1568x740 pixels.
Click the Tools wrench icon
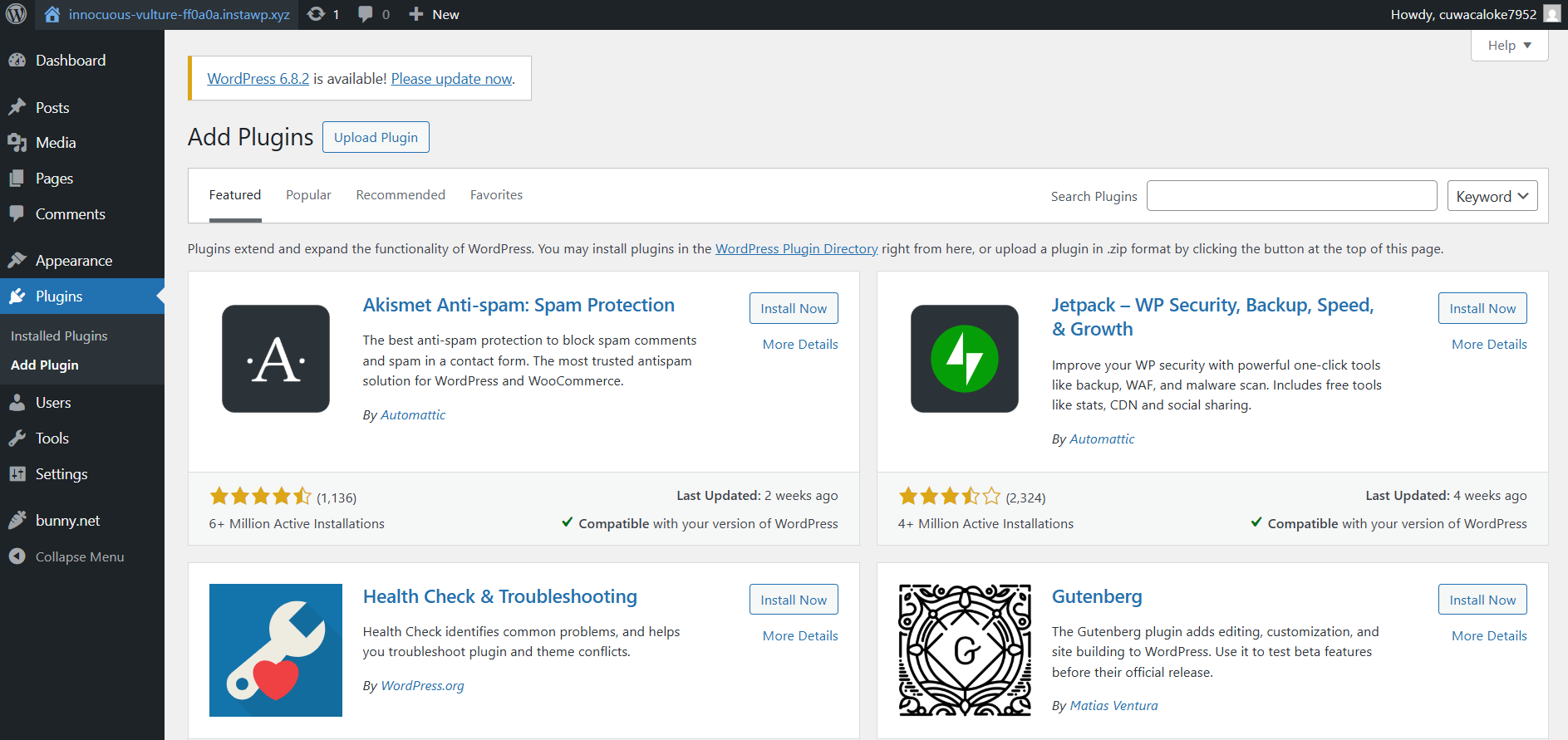point(17,438)
